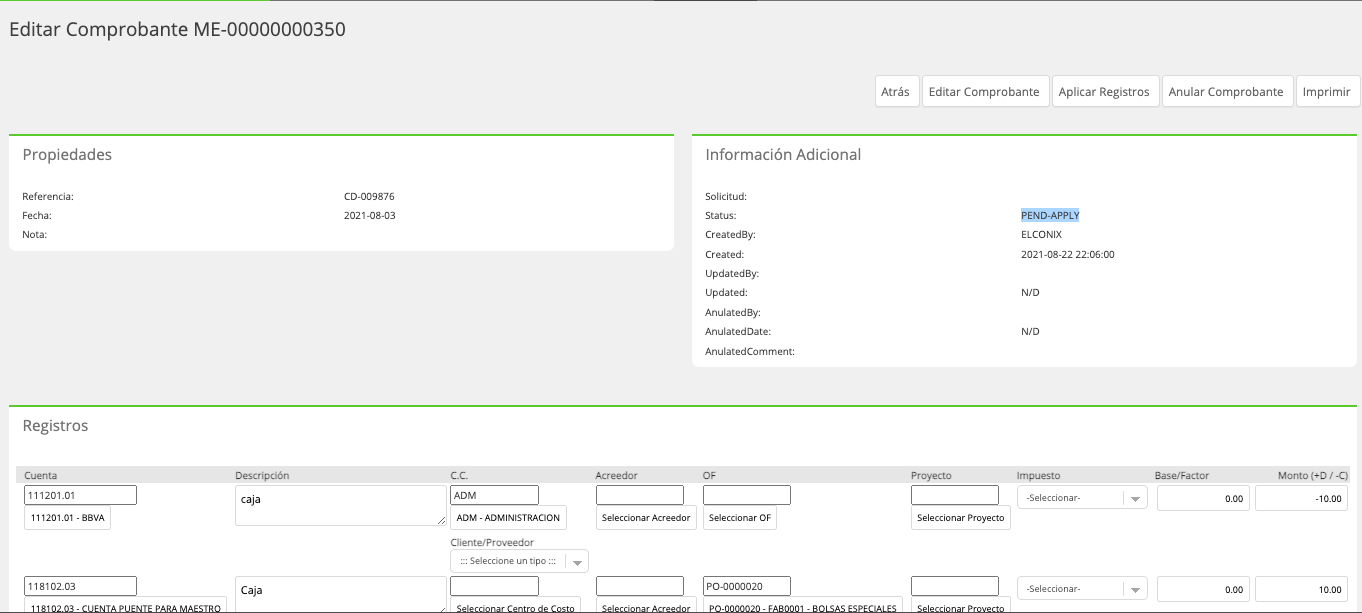The image size is (1362, 613).
Task: Click the Created timestamp 2021-08-22 22:06:00
Action: [x=1068, y=254]
